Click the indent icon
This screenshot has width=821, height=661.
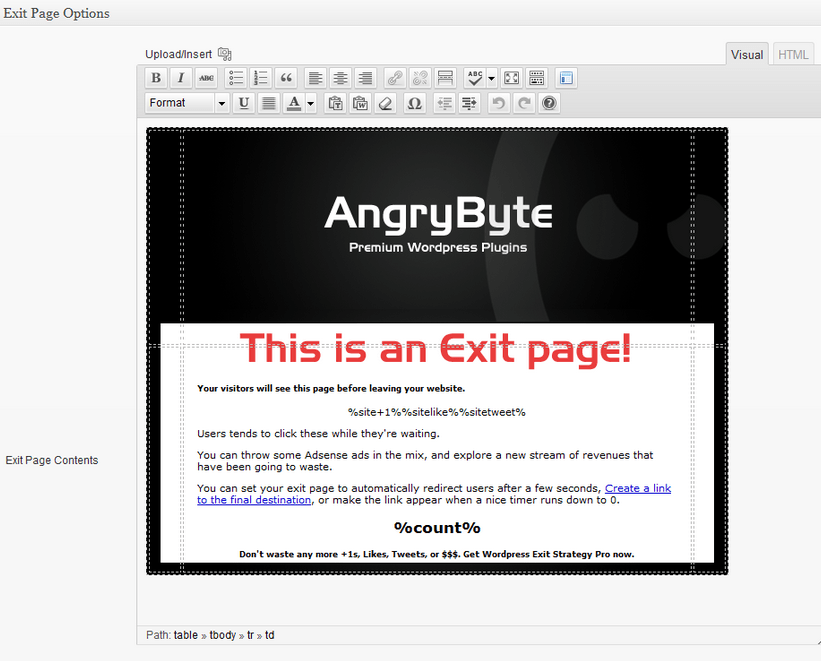pyautogui.click(x=470, y=103)
